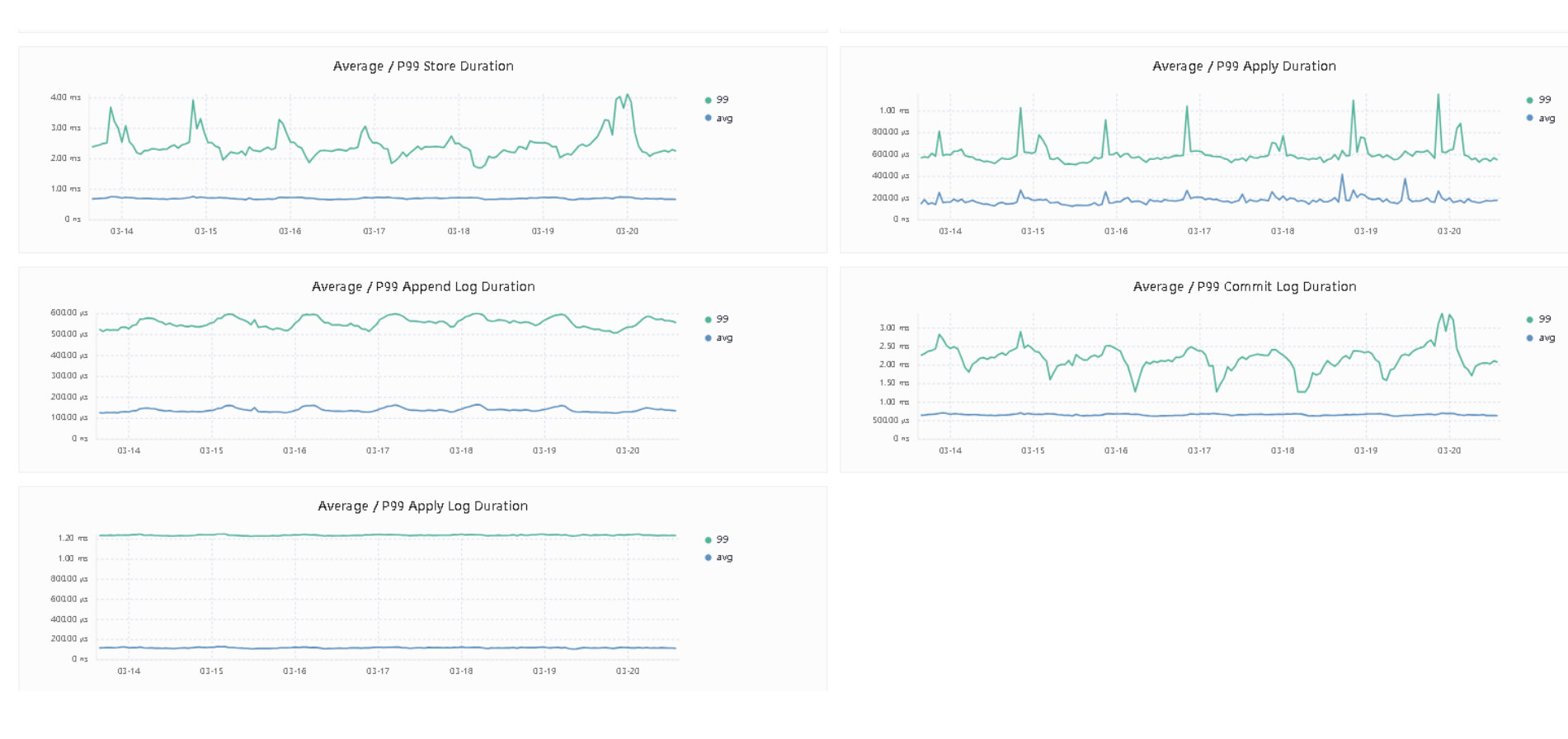The height and width of the screenshot is (739, 1568).
Task: Toggle the 99 series in Apply Log Duration legend
Action: point(716,539)
